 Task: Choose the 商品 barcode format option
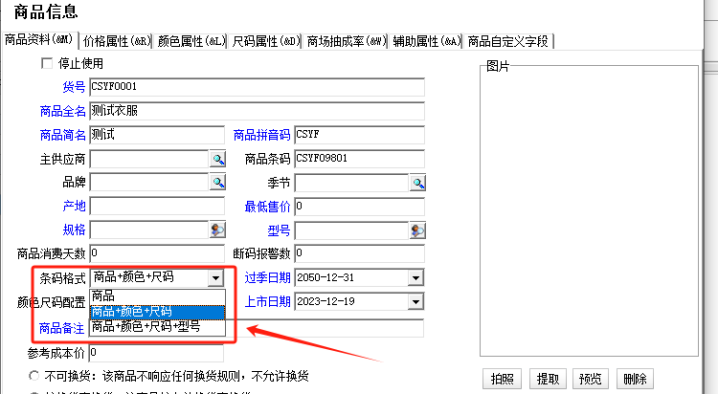(x=157, y=297)
